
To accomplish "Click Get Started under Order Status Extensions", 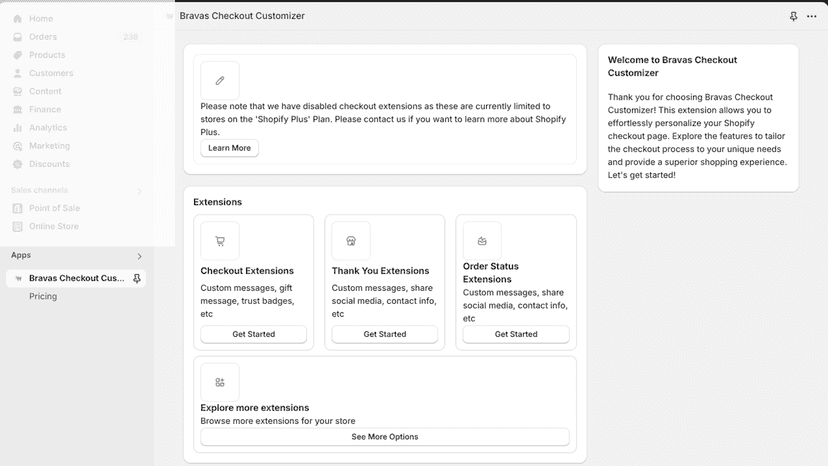I will pyautogui.click(x=516, y=334).
